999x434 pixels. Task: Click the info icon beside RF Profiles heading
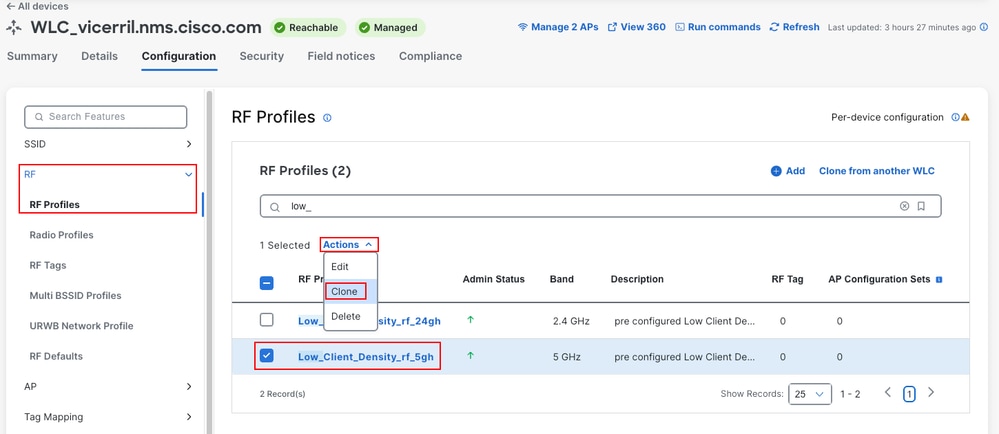coord(327,118)
